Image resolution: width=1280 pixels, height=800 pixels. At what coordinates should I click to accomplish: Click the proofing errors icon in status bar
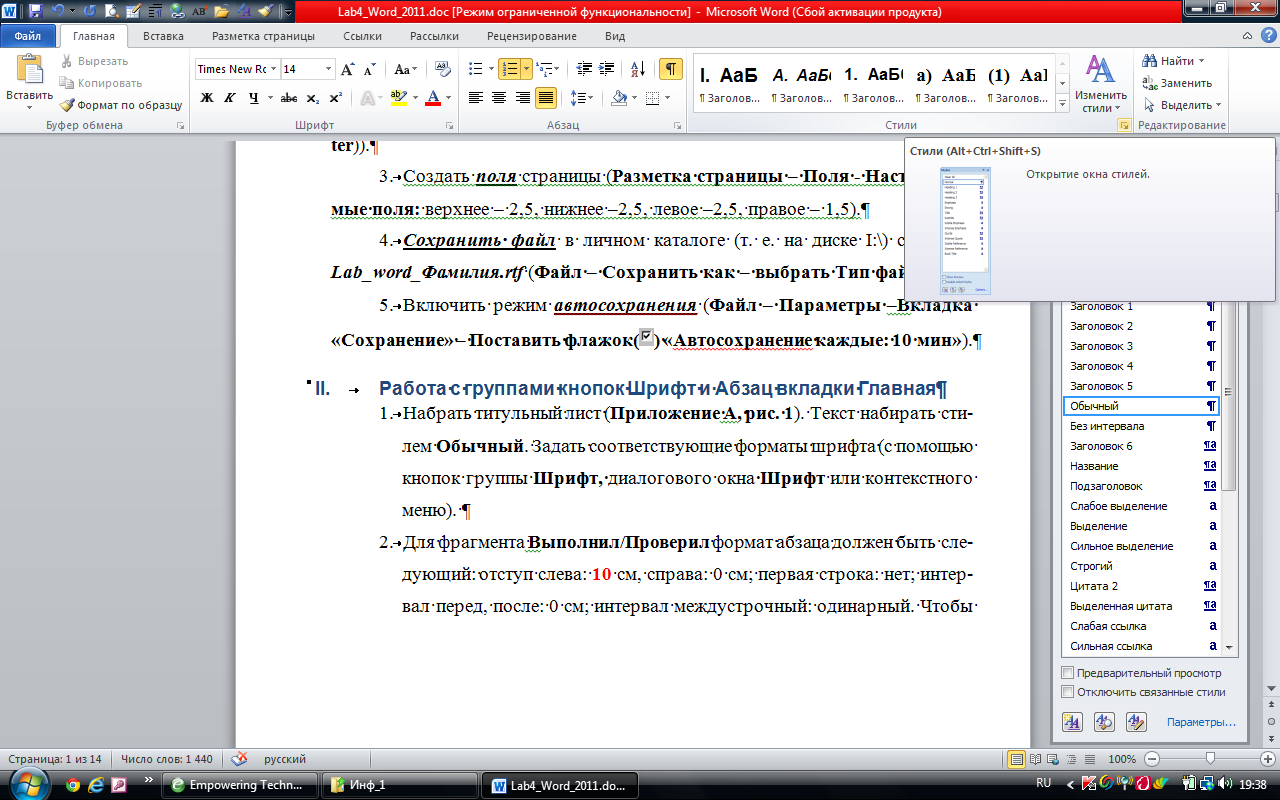239,759
